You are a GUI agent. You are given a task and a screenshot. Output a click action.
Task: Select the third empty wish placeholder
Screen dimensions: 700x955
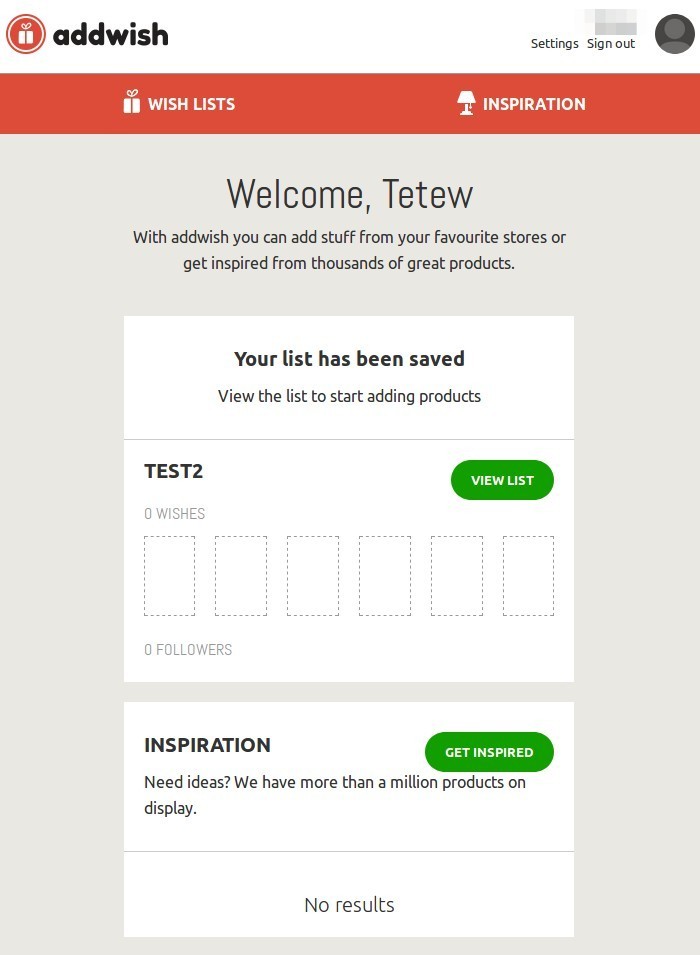(313, 576)
